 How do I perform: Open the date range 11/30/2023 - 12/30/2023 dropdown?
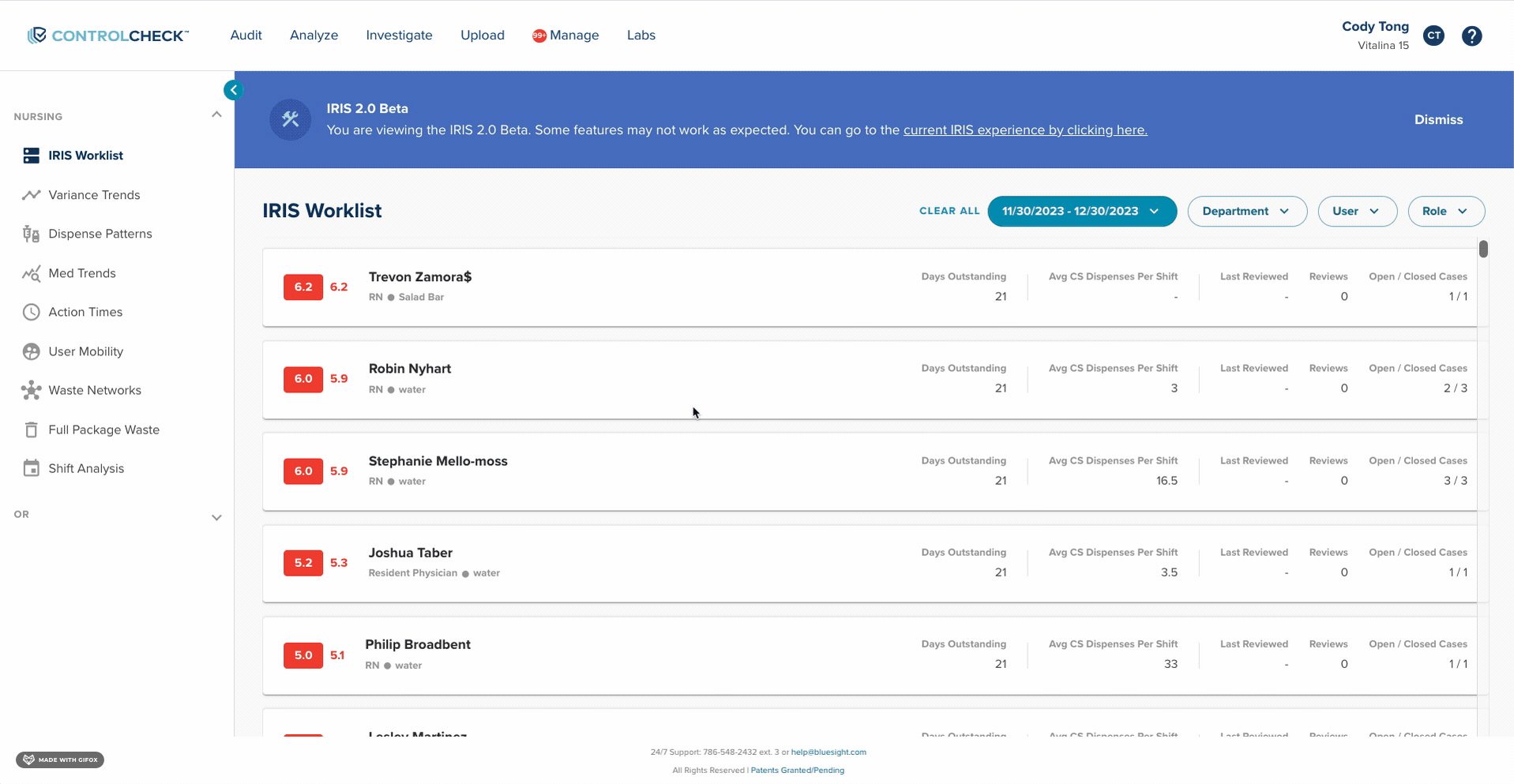[x=1082, y=211]
